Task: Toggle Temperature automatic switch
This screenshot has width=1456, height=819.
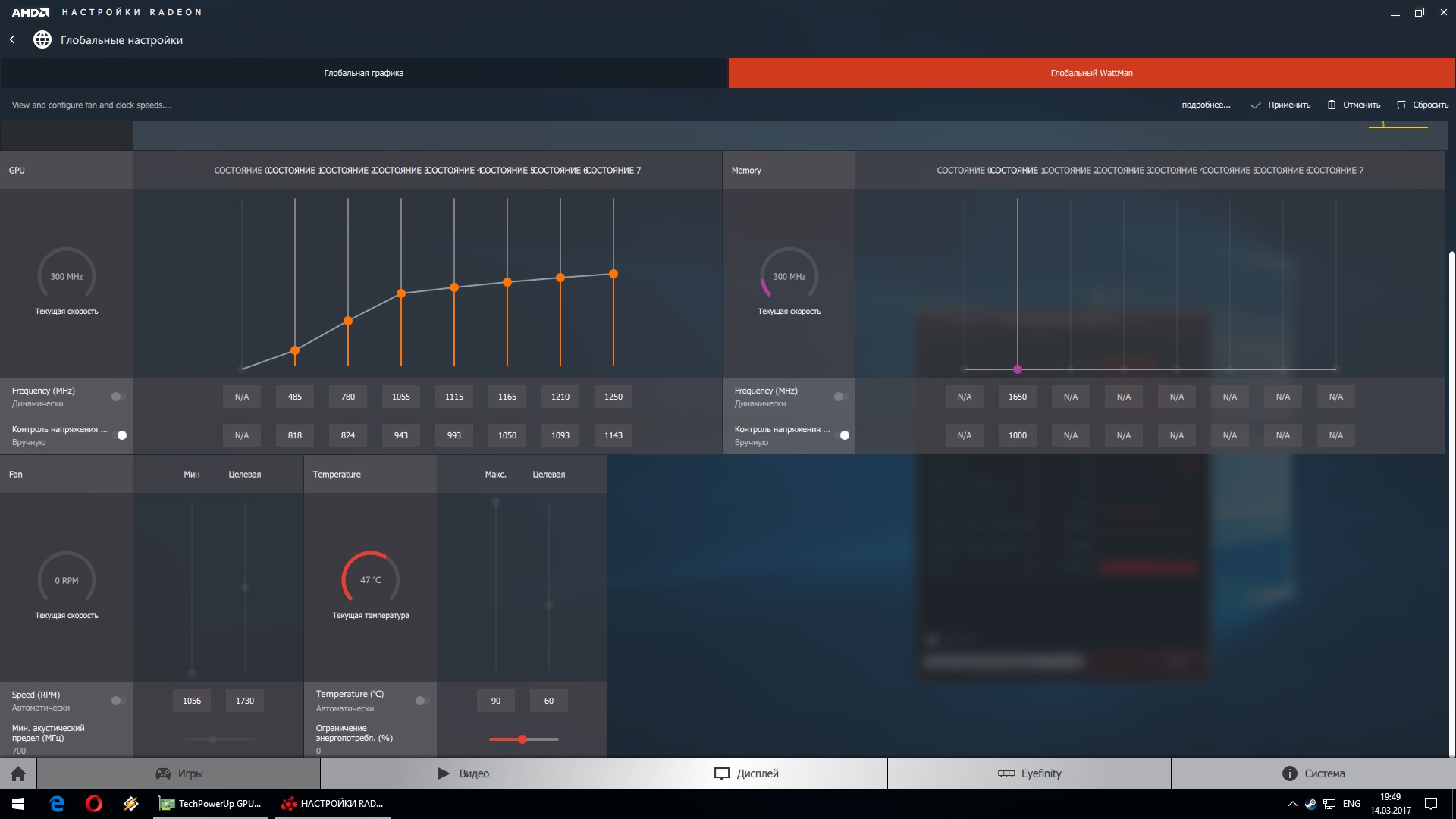Action: [422, 701]
